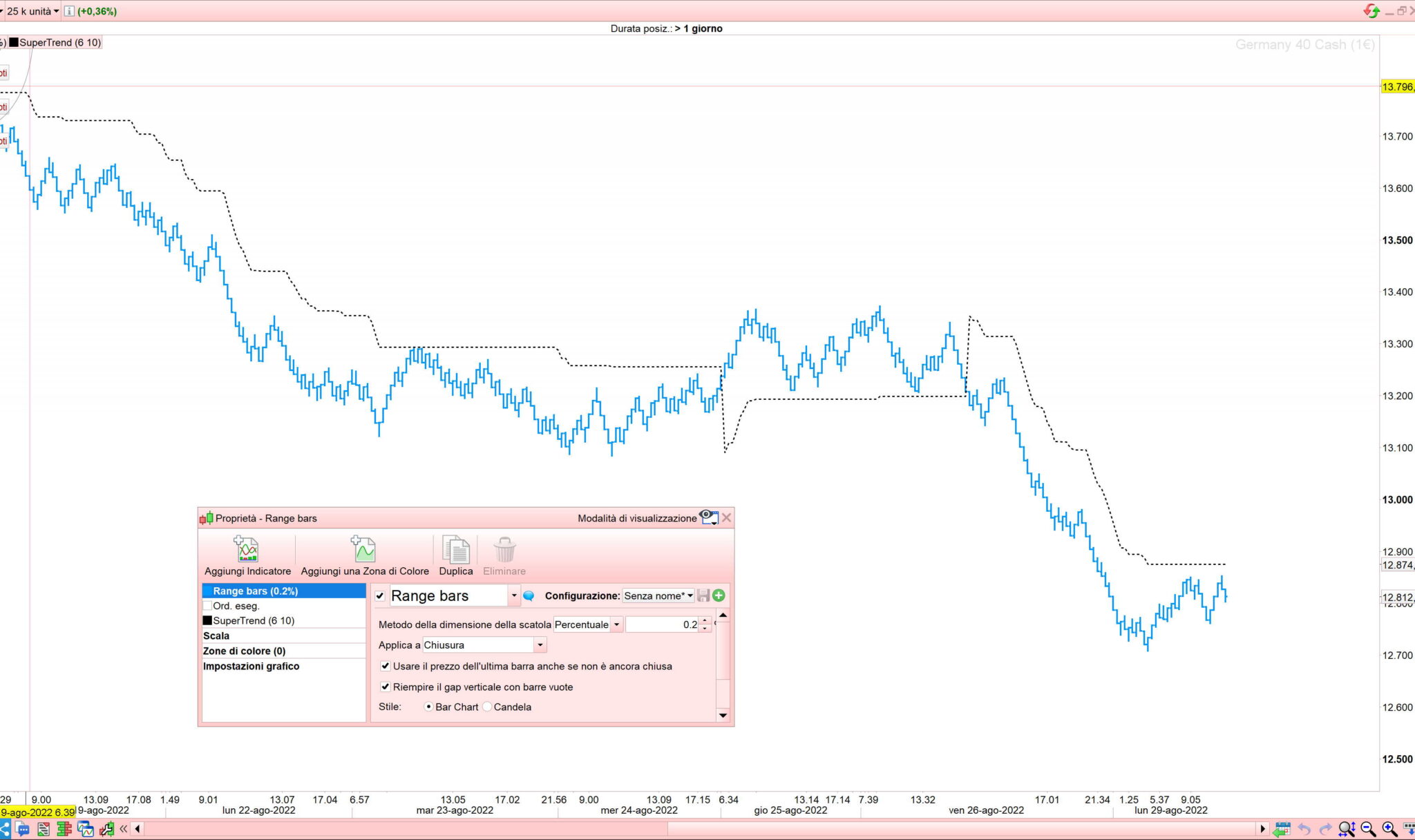Image resolution: width=1415 pixels, height=840 pixels.
Task: Click Modalità di visualizzazione eye button
Action: [x=708, y=517]
